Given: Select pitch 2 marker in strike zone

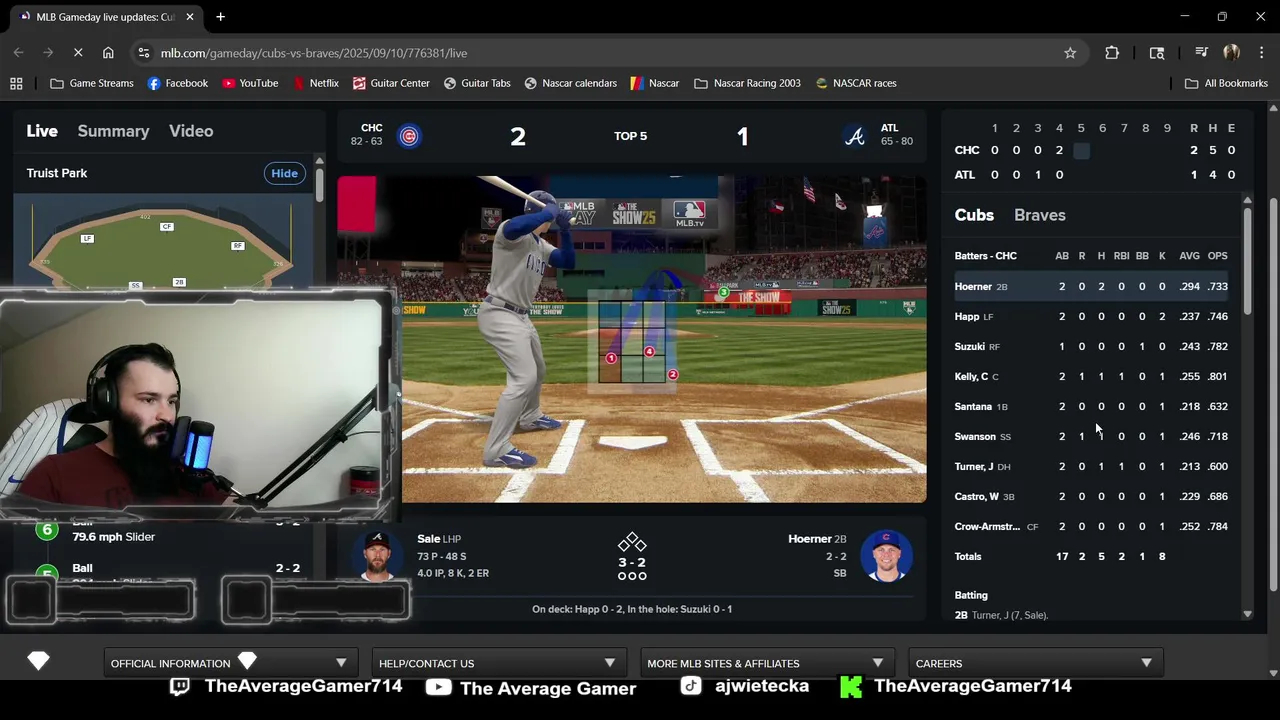Looking at the screenshot, I should [672, 375].
